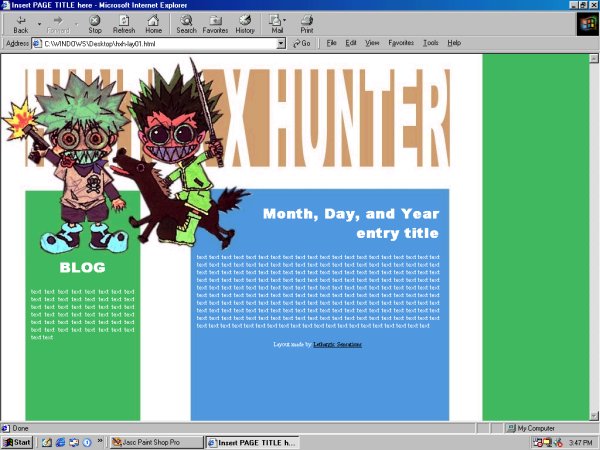Screen dimensions: 600x450
Task: Click the Month, Day, and Year heading
Action: (351, 214)
